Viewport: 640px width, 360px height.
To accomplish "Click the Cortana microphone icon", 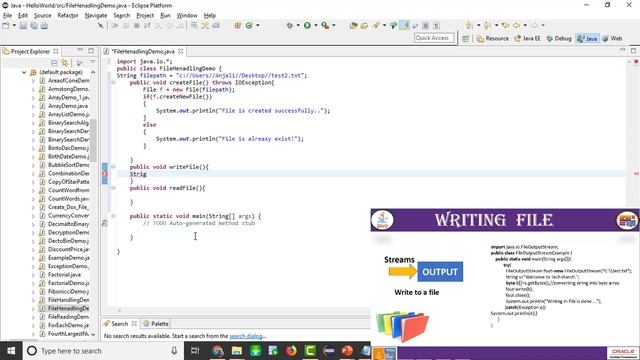I will pos(174,351).
